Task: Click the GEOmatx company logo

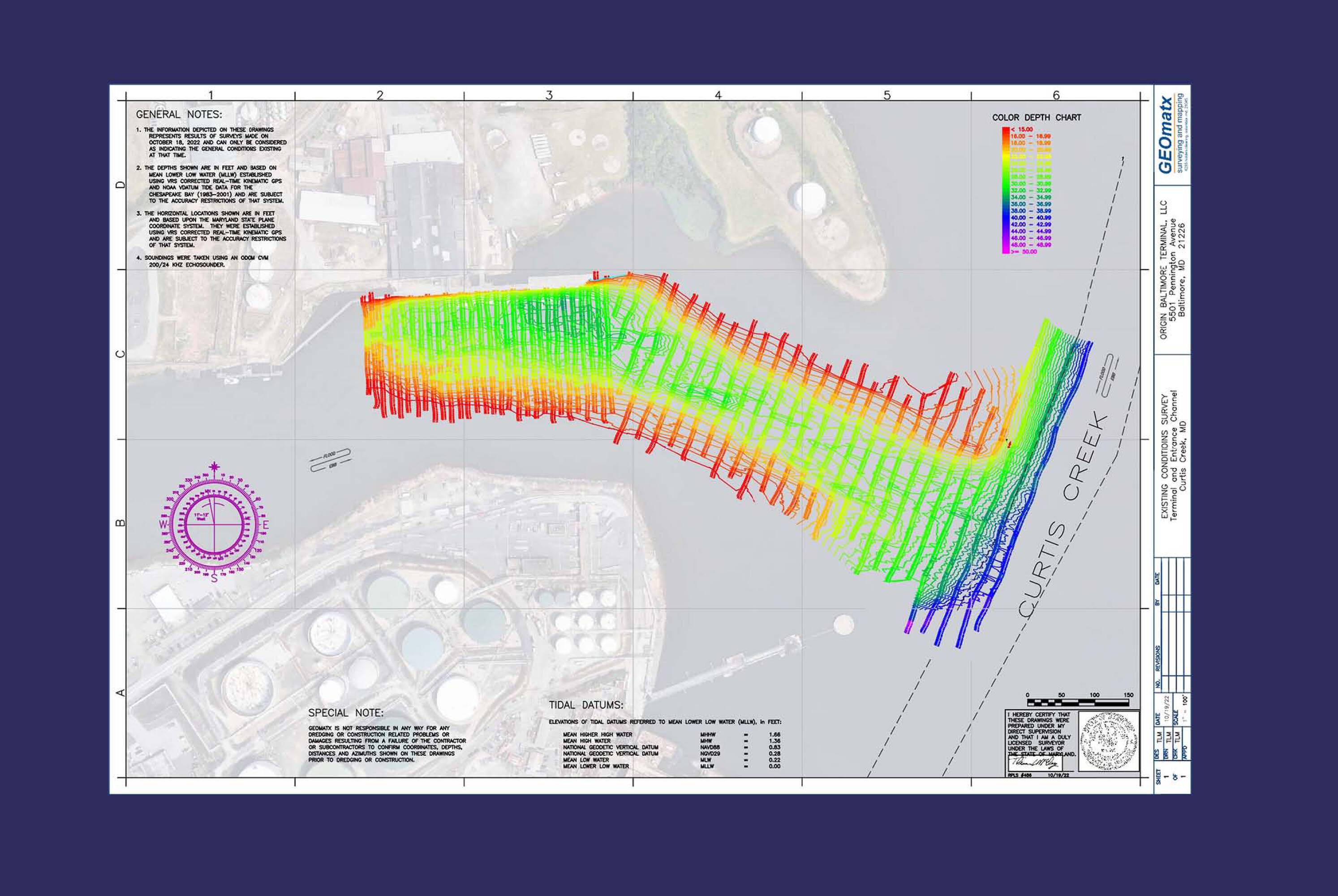Action: [x=1166, y=135]
